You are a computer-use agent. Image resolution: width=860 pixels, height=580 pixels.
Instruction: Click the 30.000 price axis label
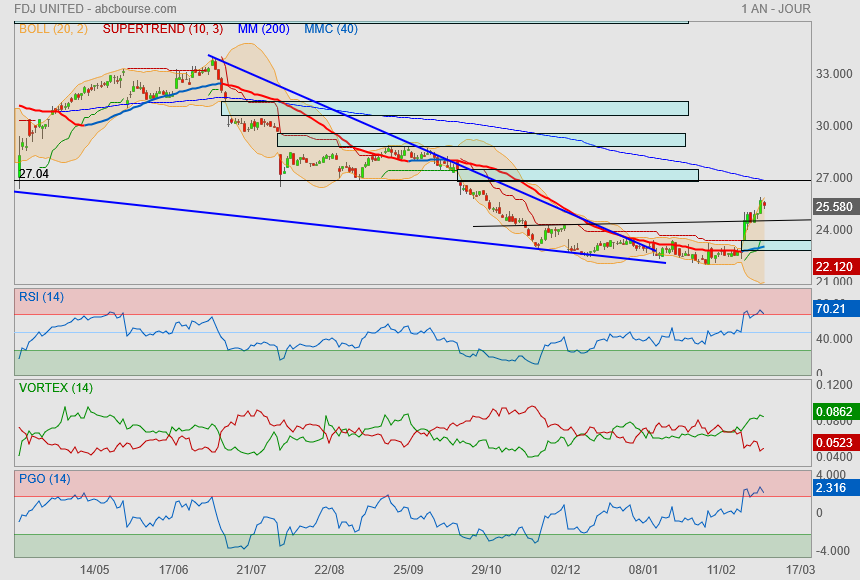coord(834,126)
